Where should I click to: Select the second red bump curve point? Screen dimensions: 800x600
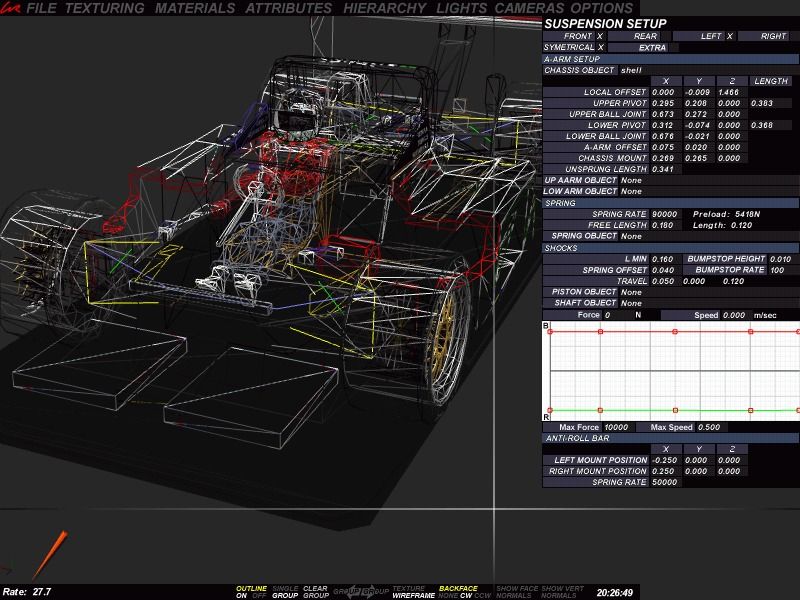pyautogui.click(x=599, y=331)
